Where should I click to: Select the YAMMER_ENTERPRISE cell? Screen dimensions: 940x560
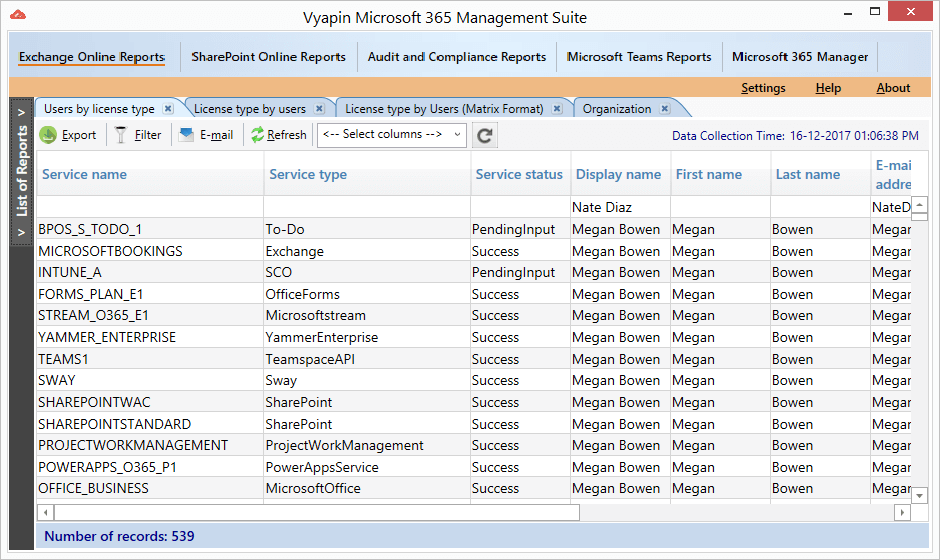150,337
